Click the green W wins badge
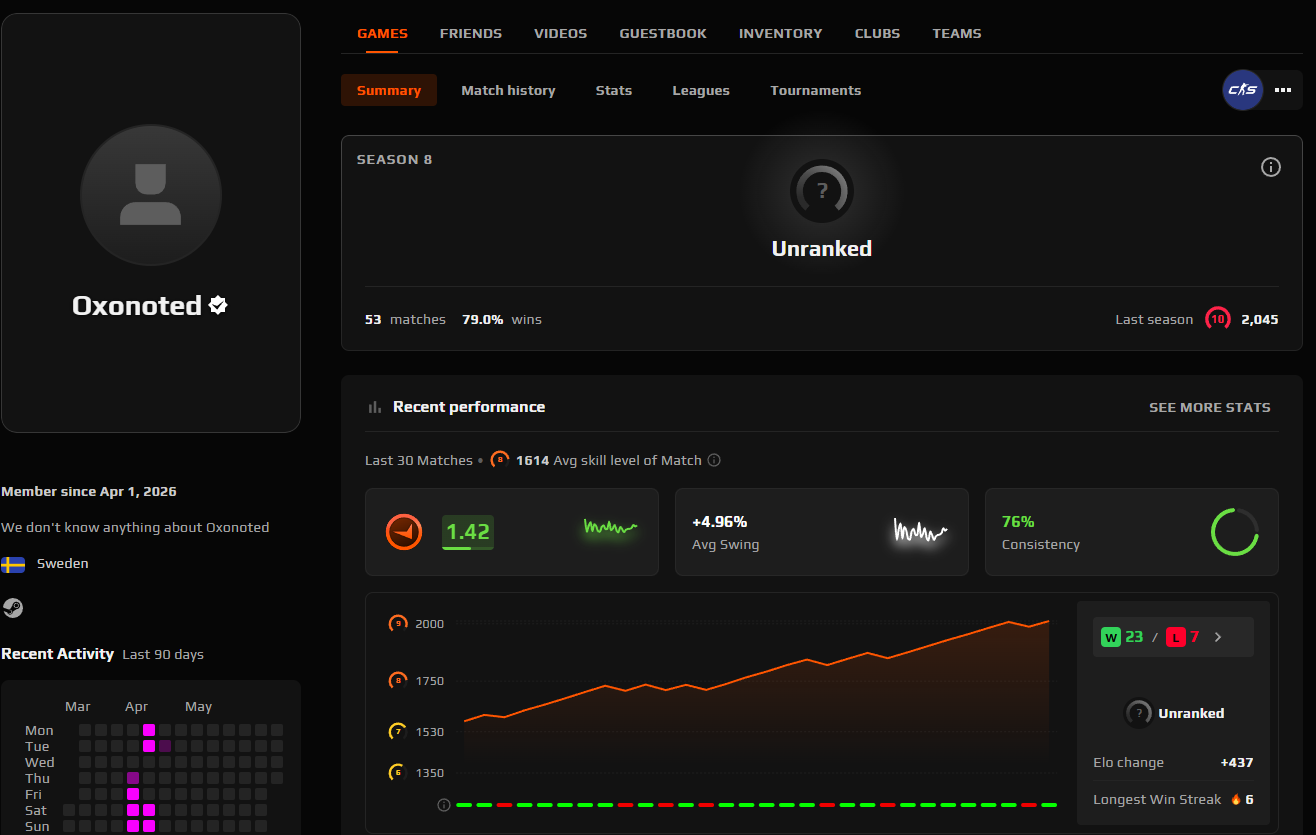 (x=1111, y=637)
